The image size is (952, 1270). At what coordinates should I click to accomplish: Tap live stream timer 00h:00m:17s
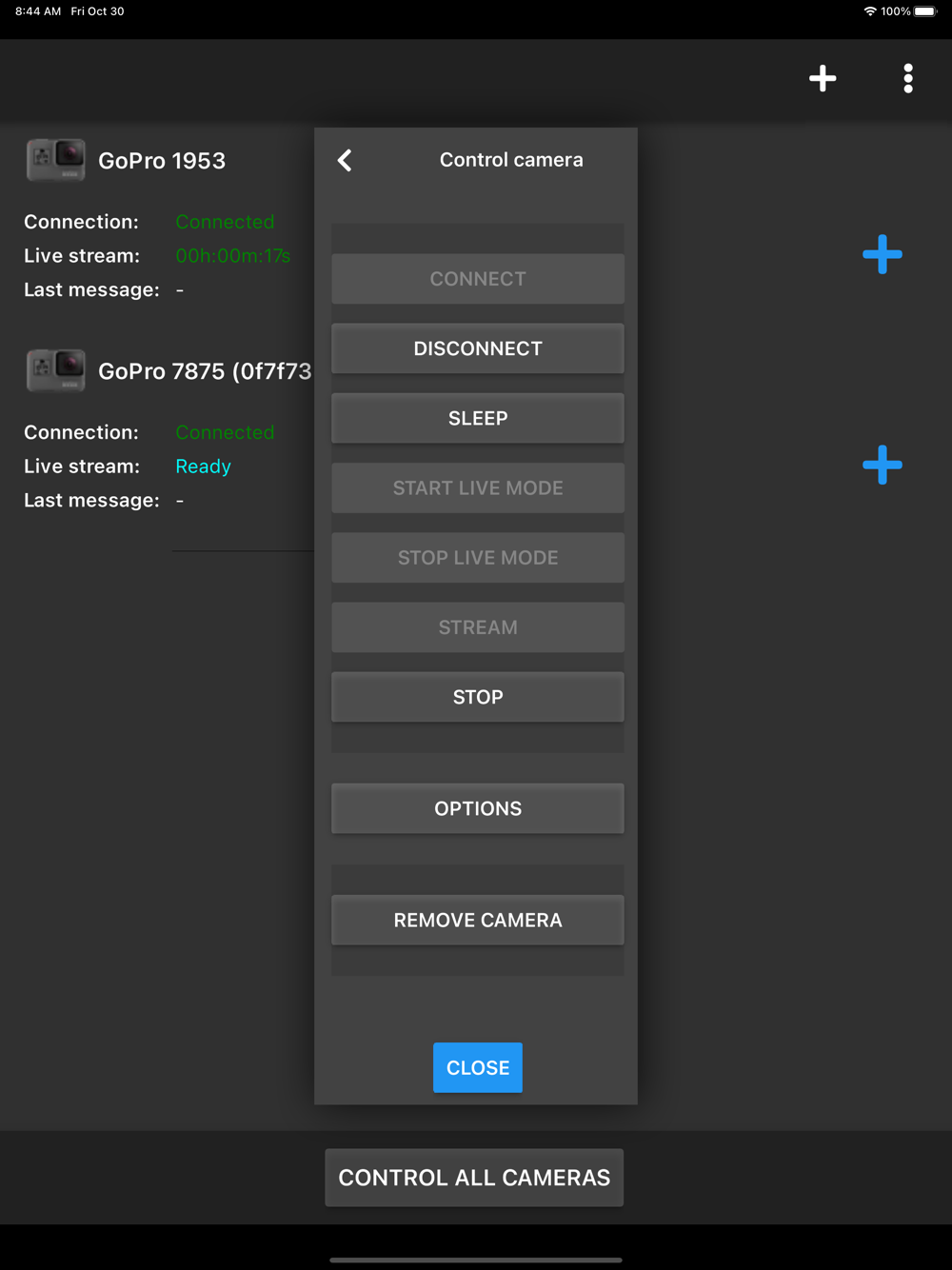[233, 255]
